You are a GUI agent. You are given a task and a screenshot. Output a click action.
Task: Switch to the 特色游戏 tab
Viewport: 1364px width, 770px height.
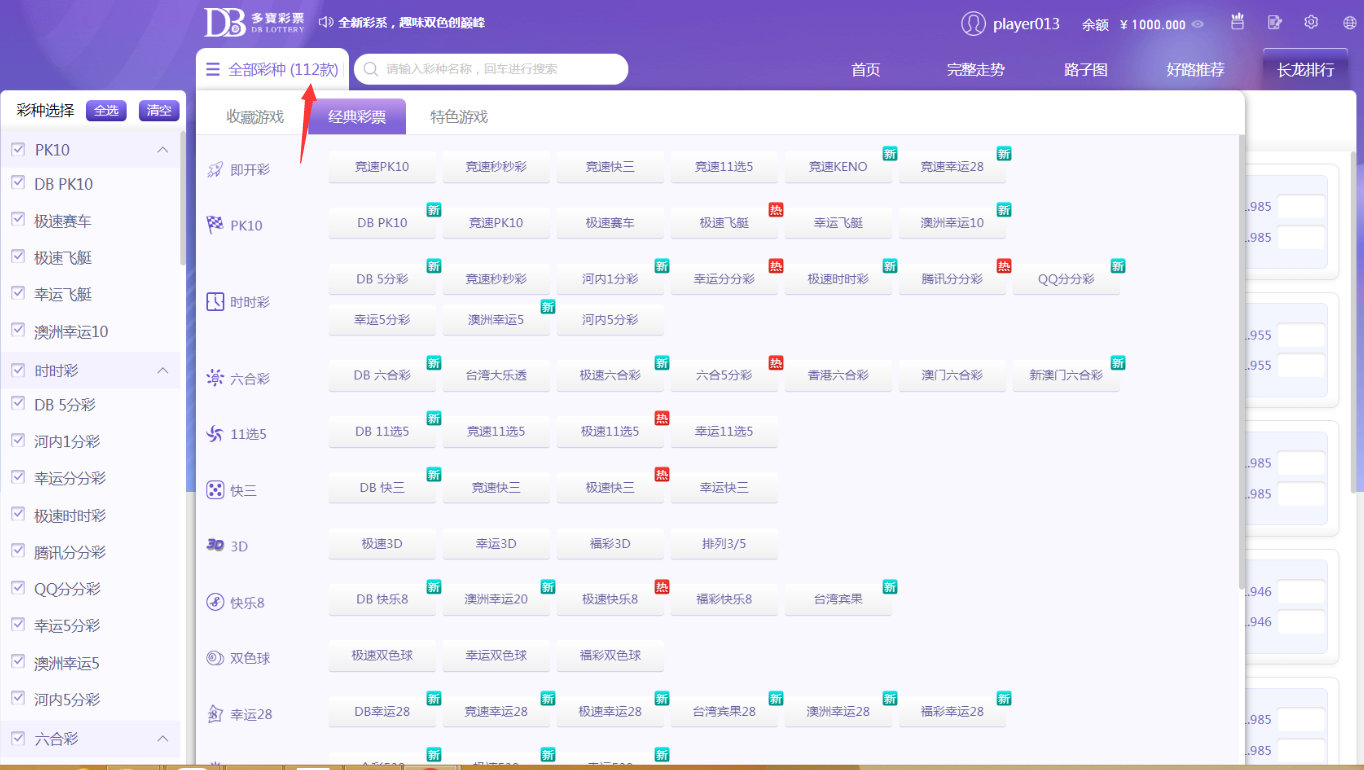(x=459, y=117)
